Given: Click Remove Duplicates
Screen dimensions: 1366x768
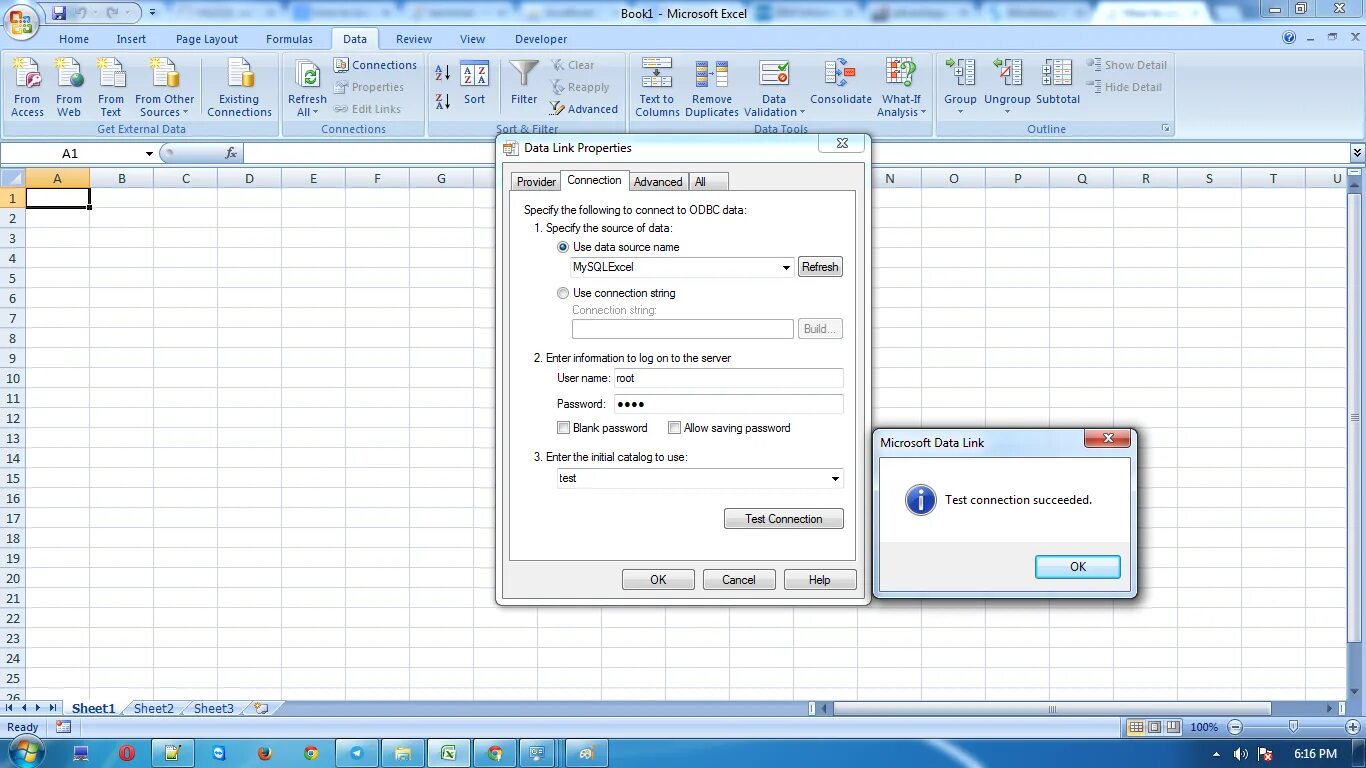Looking at the screenshot, I should 712,88.
